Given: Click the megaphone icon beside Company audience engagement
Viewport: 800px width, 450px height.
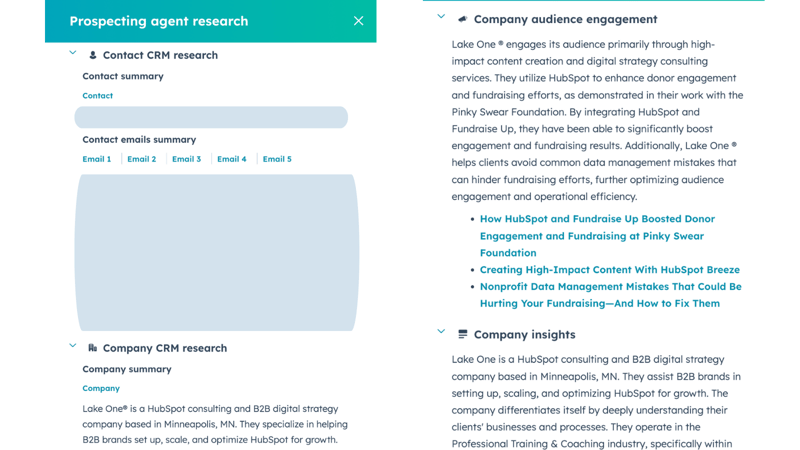Looking at the screenshot, I should tap(463, 19).
